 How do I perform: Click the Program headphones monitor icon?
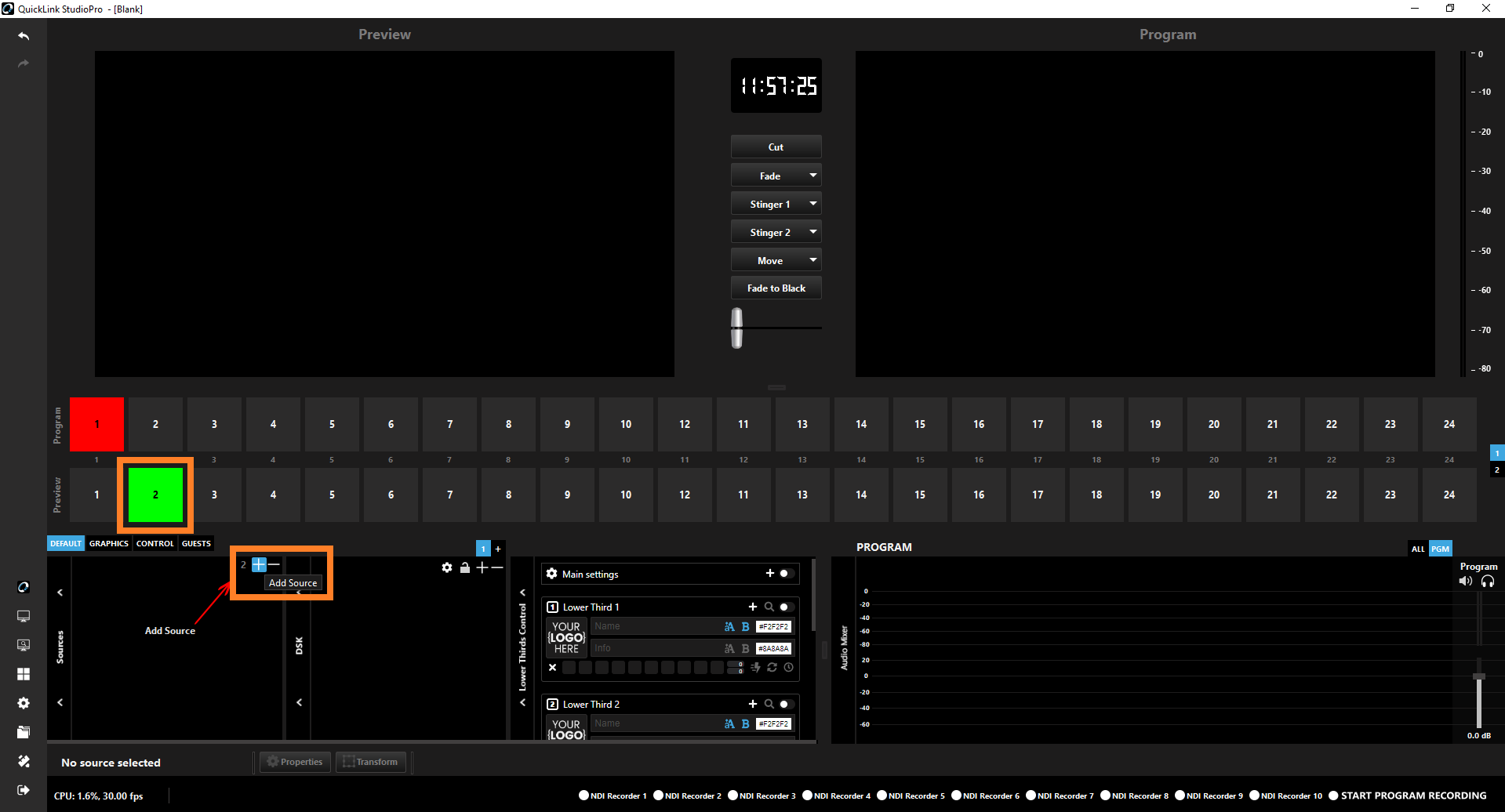pyautogui.click(x=1488, y=581)
